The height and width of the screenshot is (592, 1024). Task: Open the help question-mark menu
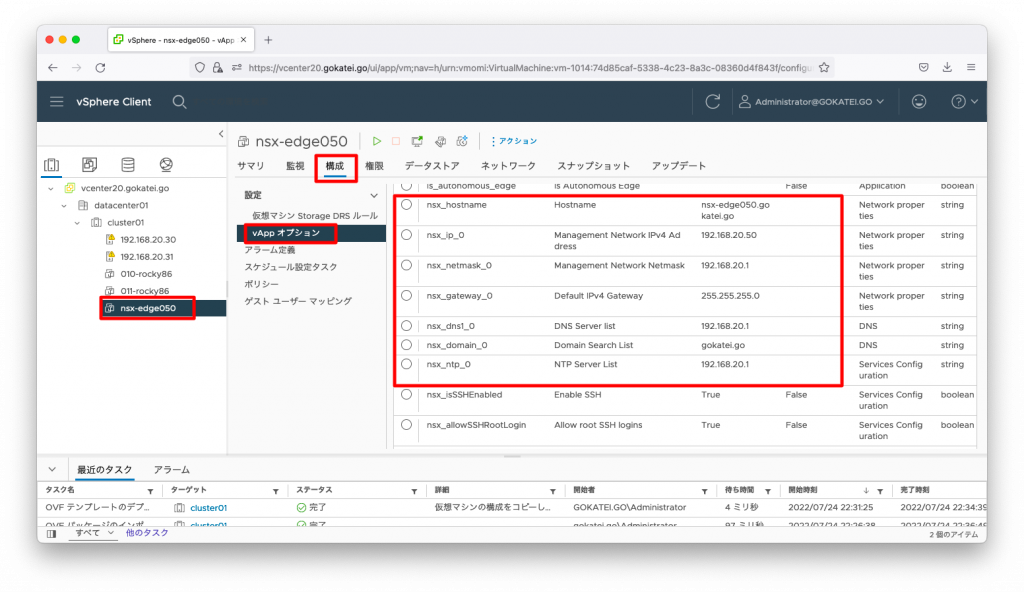[x=957, y=101]
